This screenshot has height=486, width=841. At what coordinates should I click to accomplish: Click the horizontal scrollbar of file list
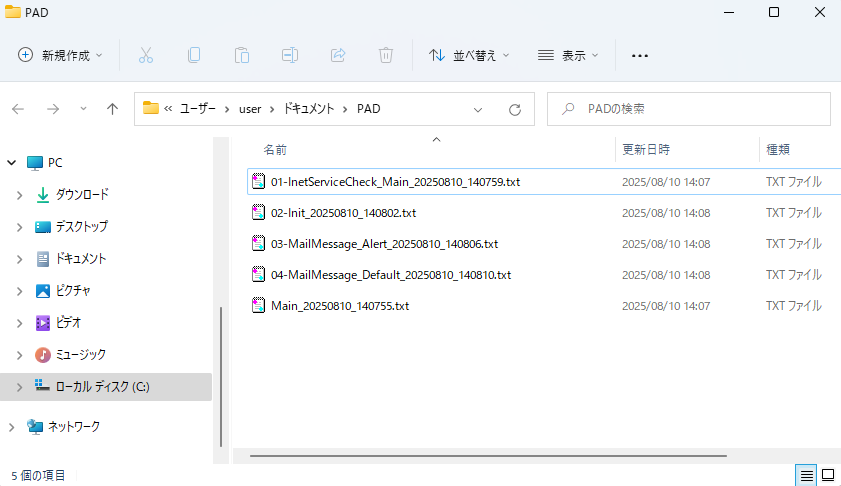[488, 456]
